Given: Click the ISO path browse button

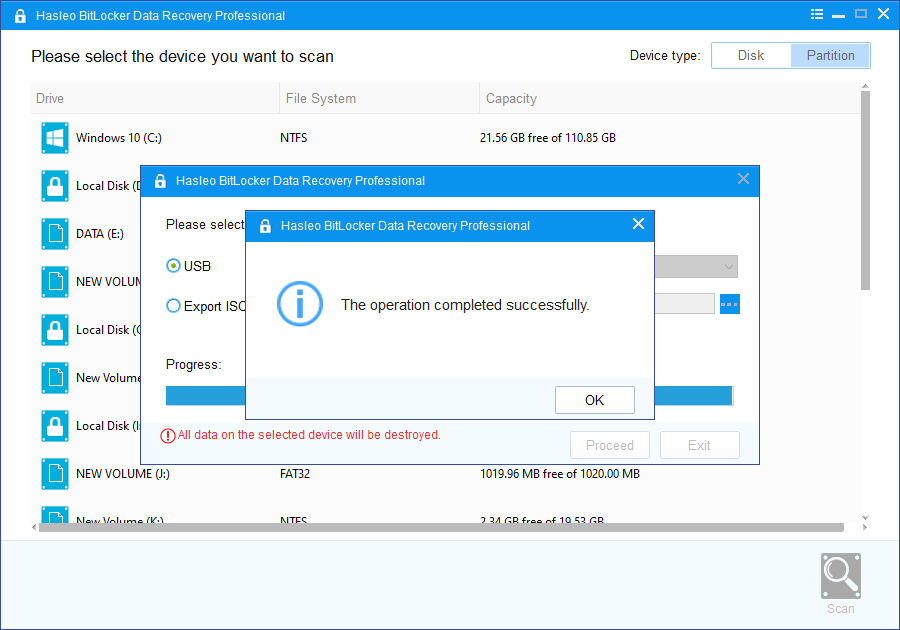Looking at the screenshot, I should click(730, 304).
